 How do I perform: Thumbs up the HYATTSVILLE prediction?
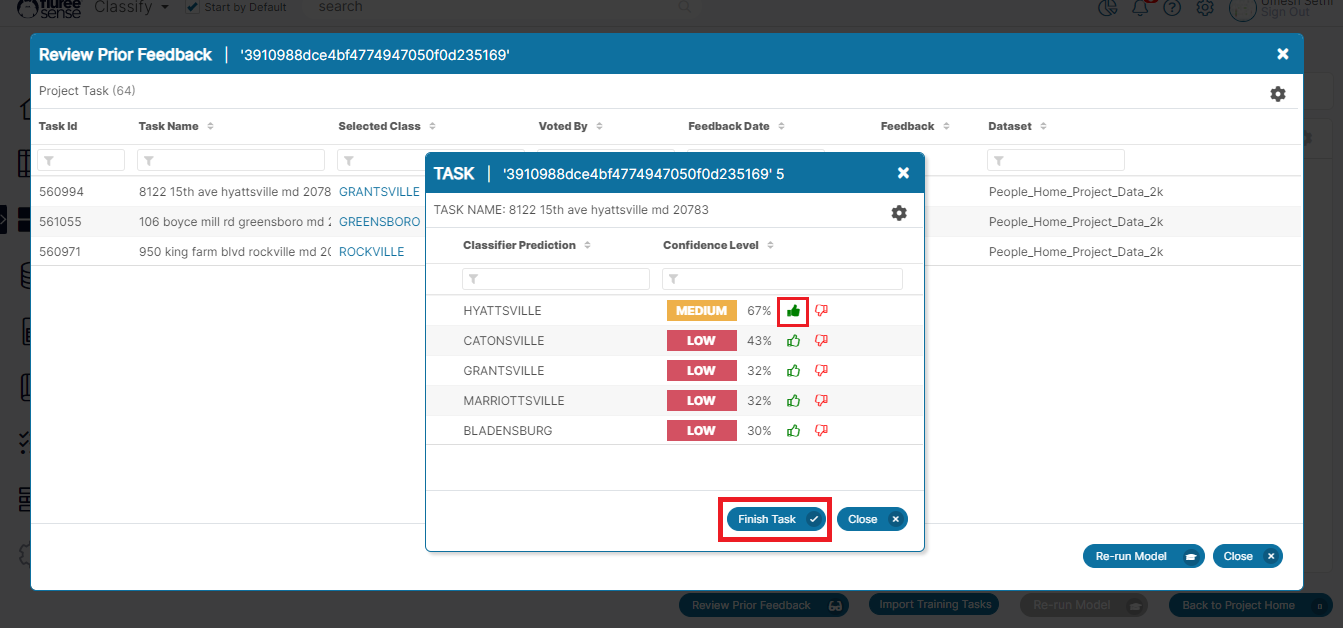pos(793,311)
